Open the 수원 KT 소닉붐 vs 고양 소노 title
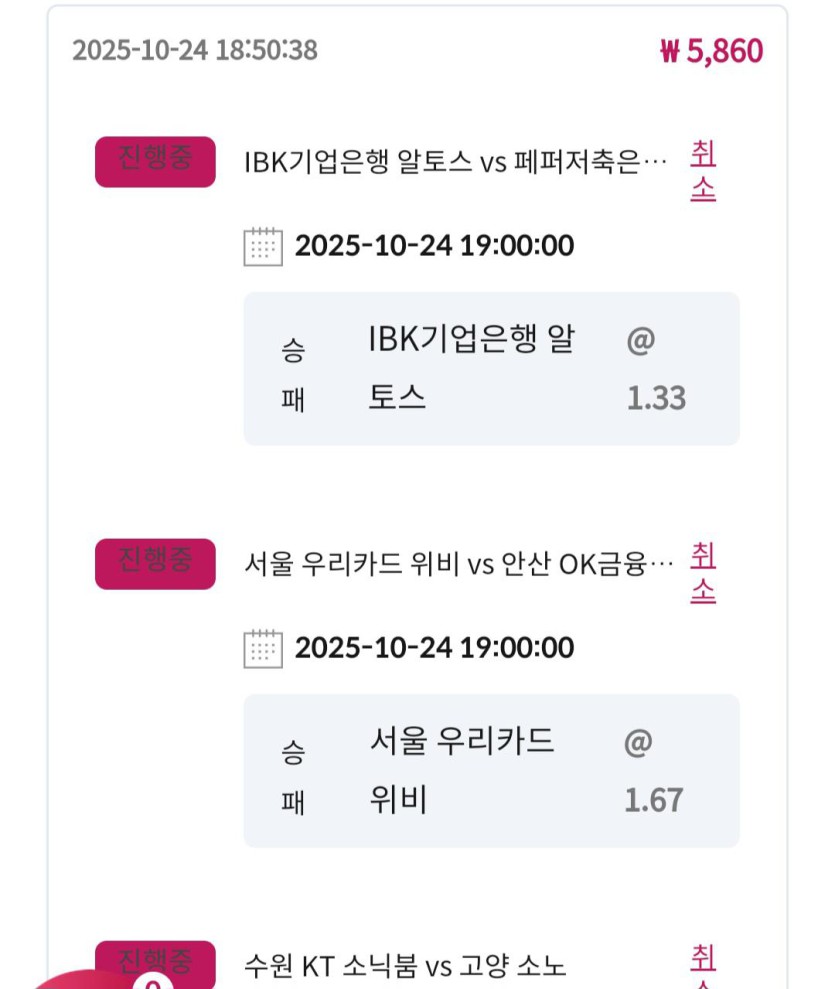The width and height of the screenshot is (835, 989). 405,966
